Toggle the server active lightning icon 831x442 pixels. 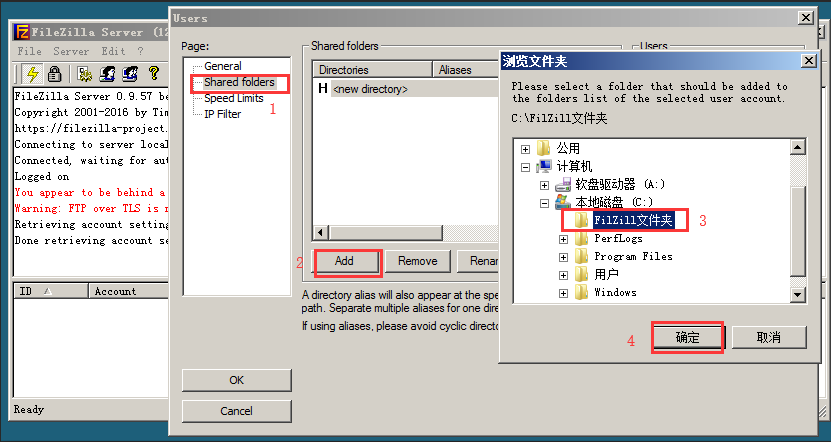(33, 74)
